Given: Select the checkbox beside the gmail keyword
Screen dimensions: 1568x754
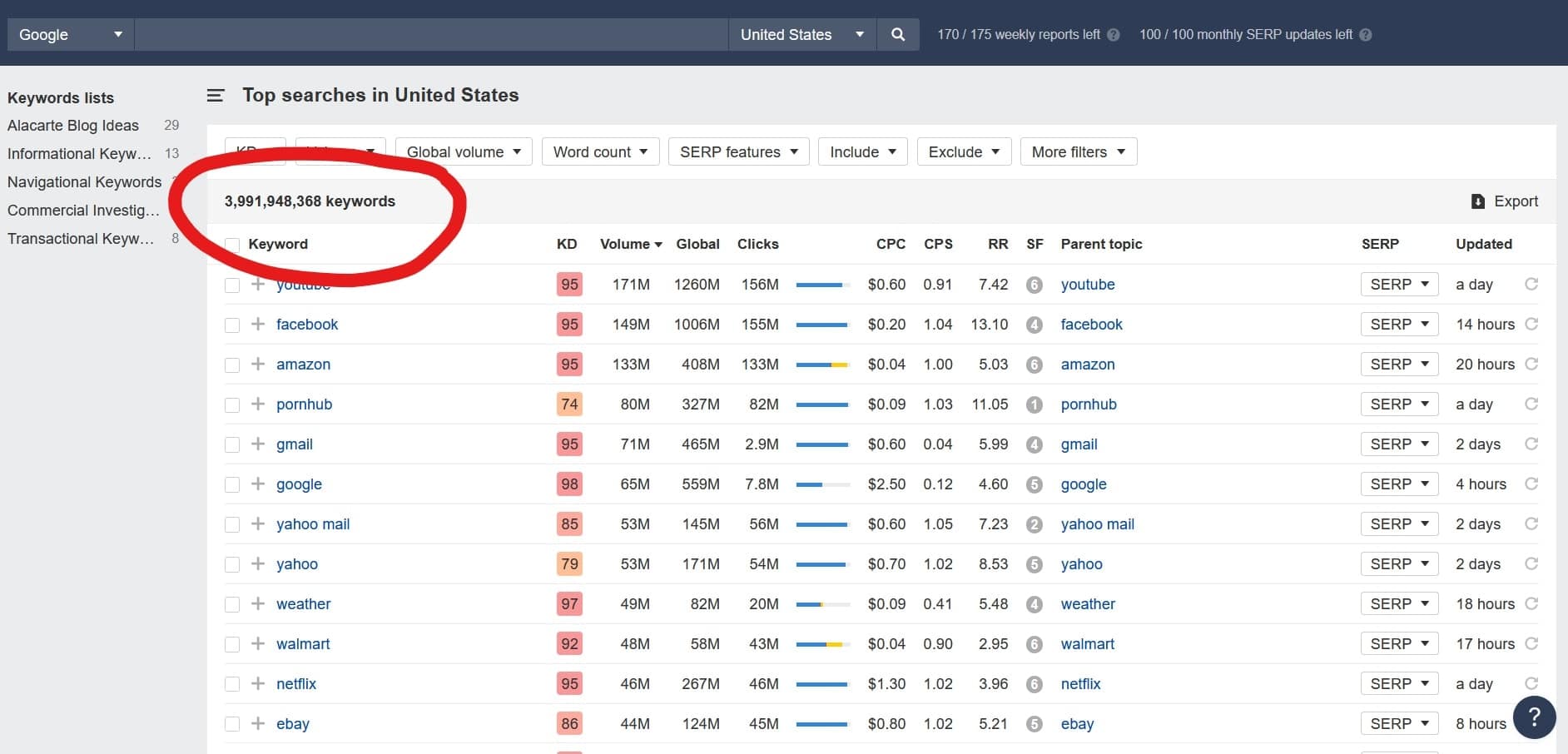Looking at the screenshot, I should coord(232,444).
